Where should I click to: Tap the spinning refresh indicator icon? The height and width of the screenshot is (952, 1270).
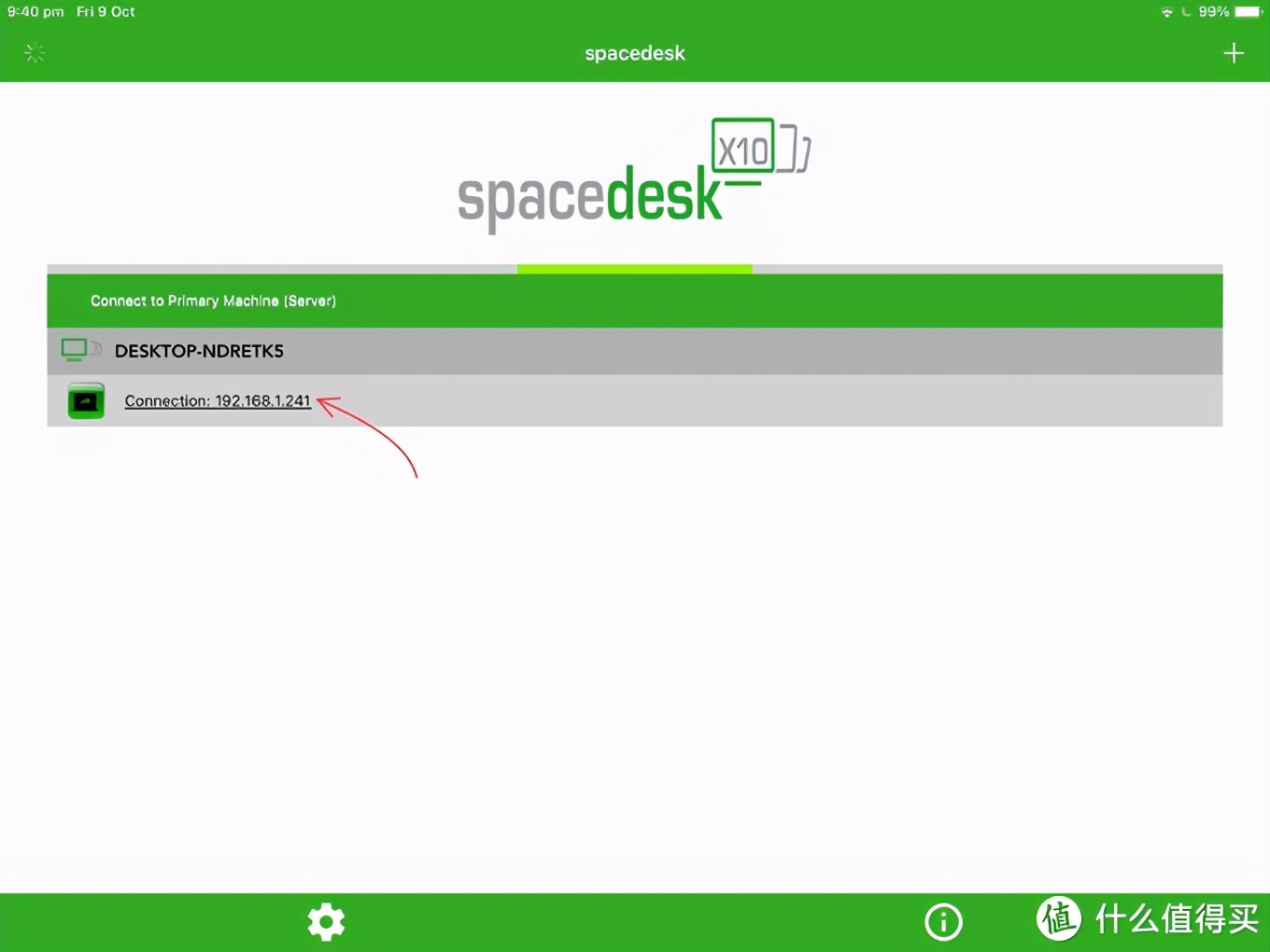point(35,53)
